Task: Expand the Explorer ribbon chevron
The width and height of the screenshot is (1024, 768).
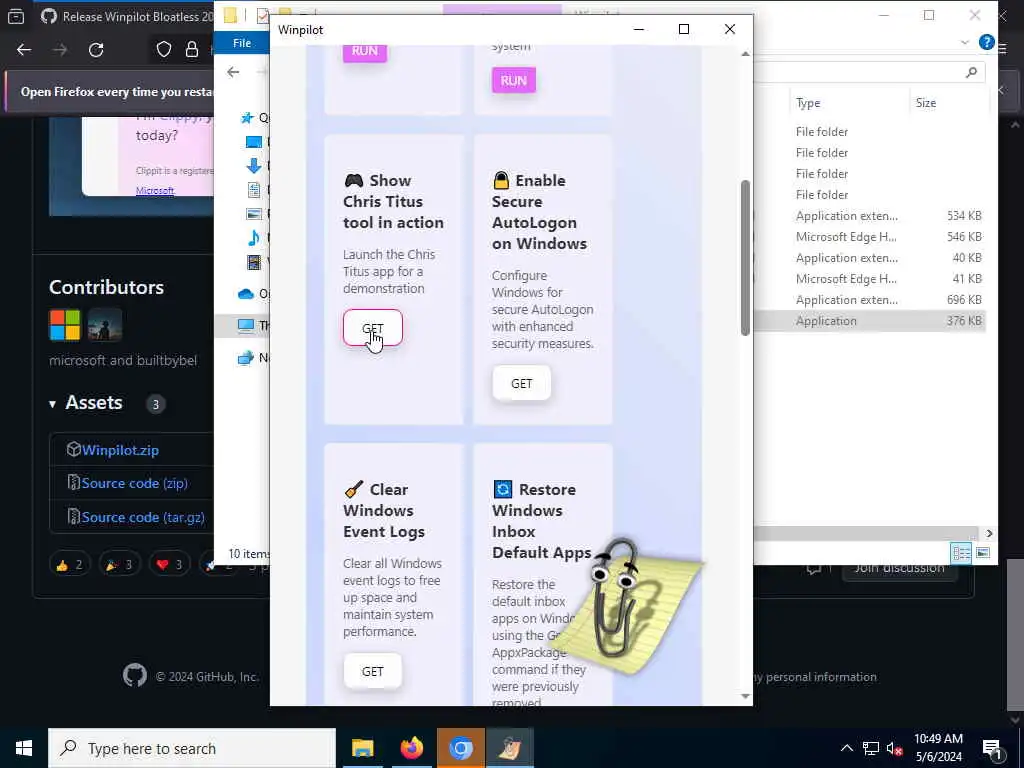Action: (965, 42)
